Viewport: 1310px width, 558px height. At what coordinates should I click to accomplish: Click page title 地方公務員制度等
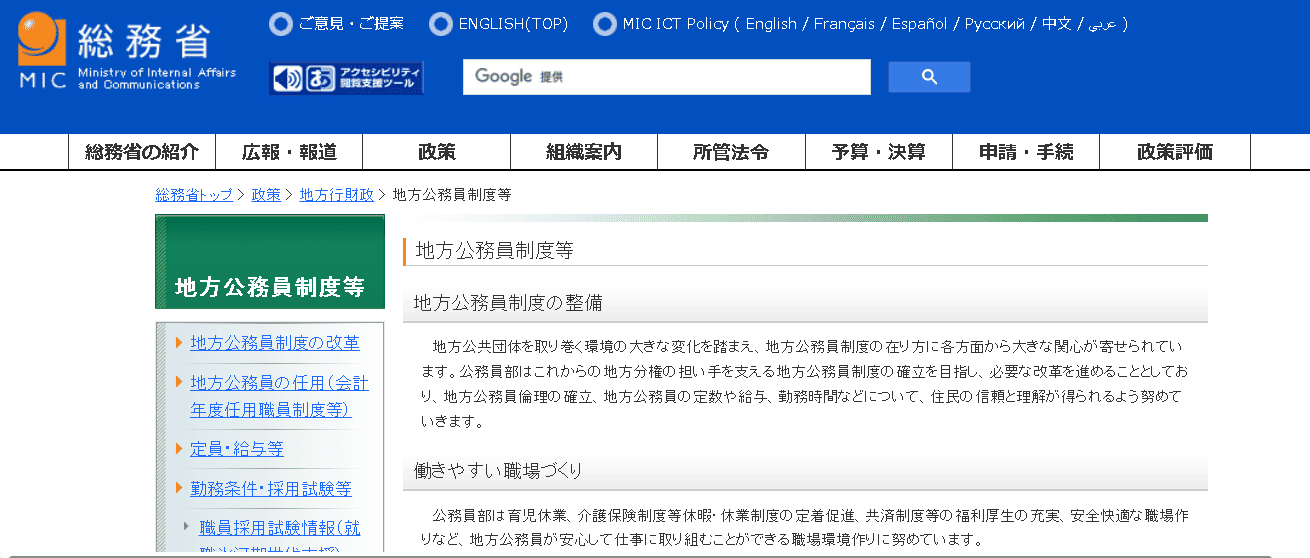point(494,250)
